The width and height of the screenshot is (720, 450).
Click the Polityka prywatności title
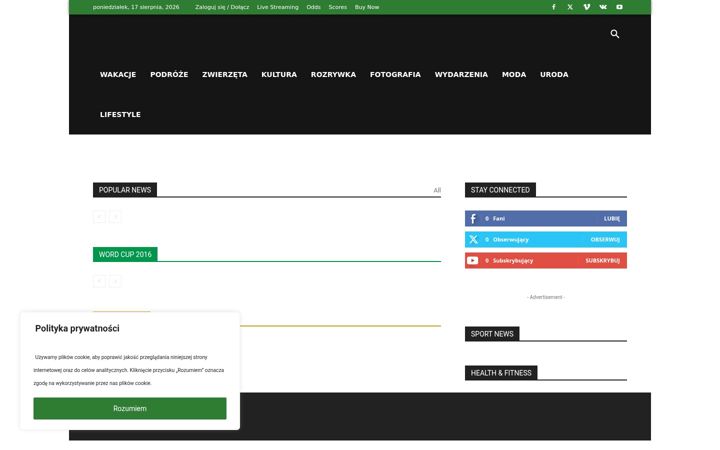(x=77, y=329)
